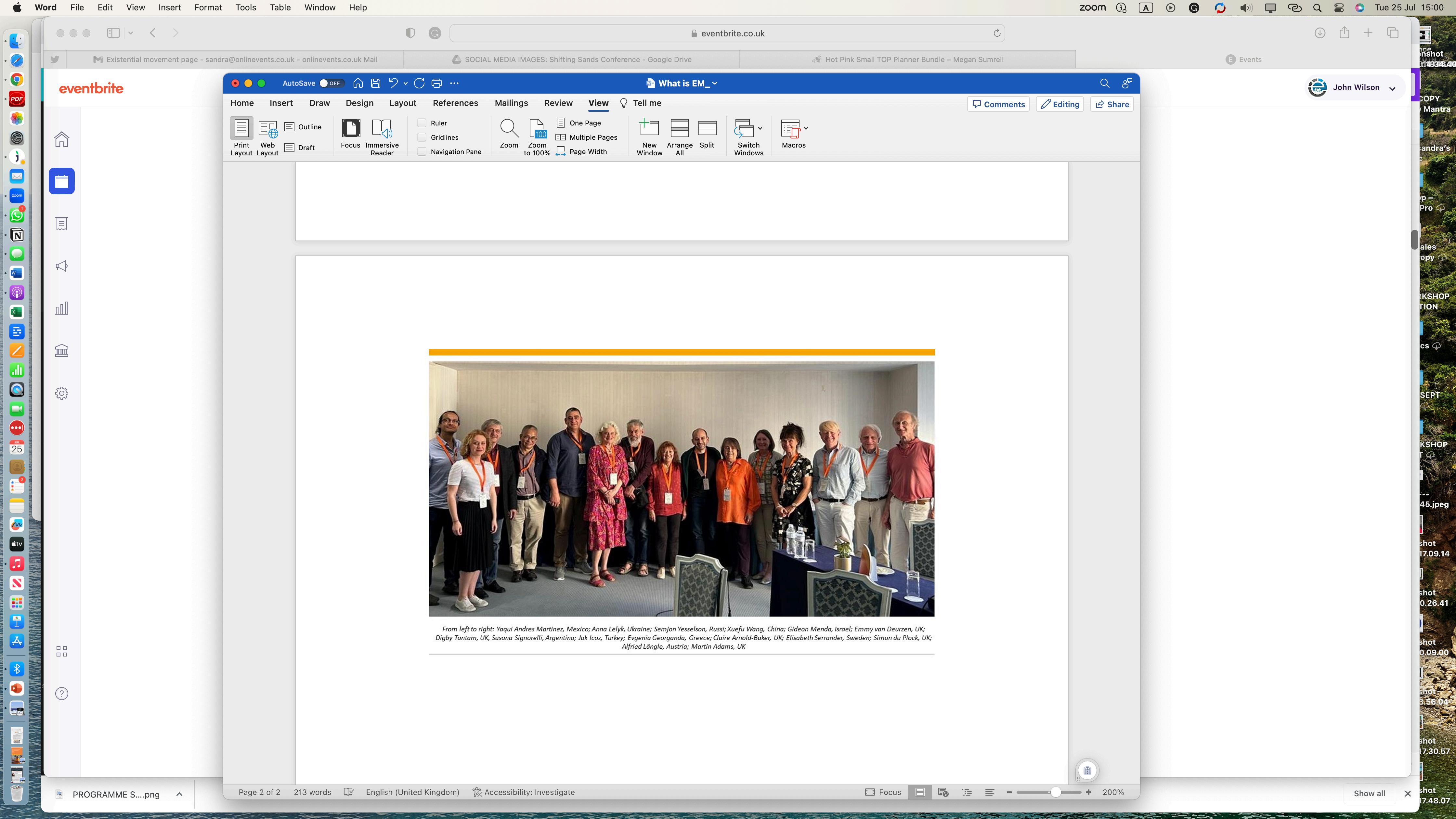Open the Table menu in menu bar
This screenshot has width=1456, height=819.
tap(280, 7)
